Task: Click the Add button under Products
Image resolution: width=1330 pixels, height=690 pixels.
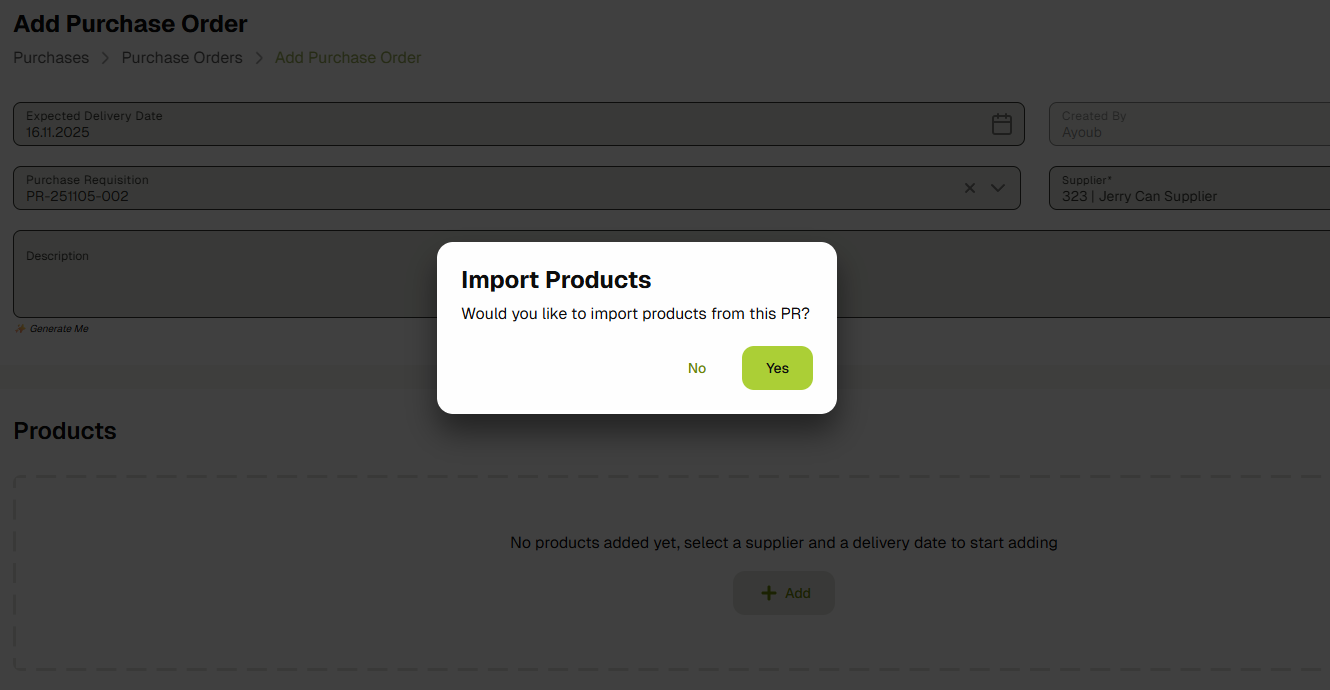Action: [x=784, y=592]
